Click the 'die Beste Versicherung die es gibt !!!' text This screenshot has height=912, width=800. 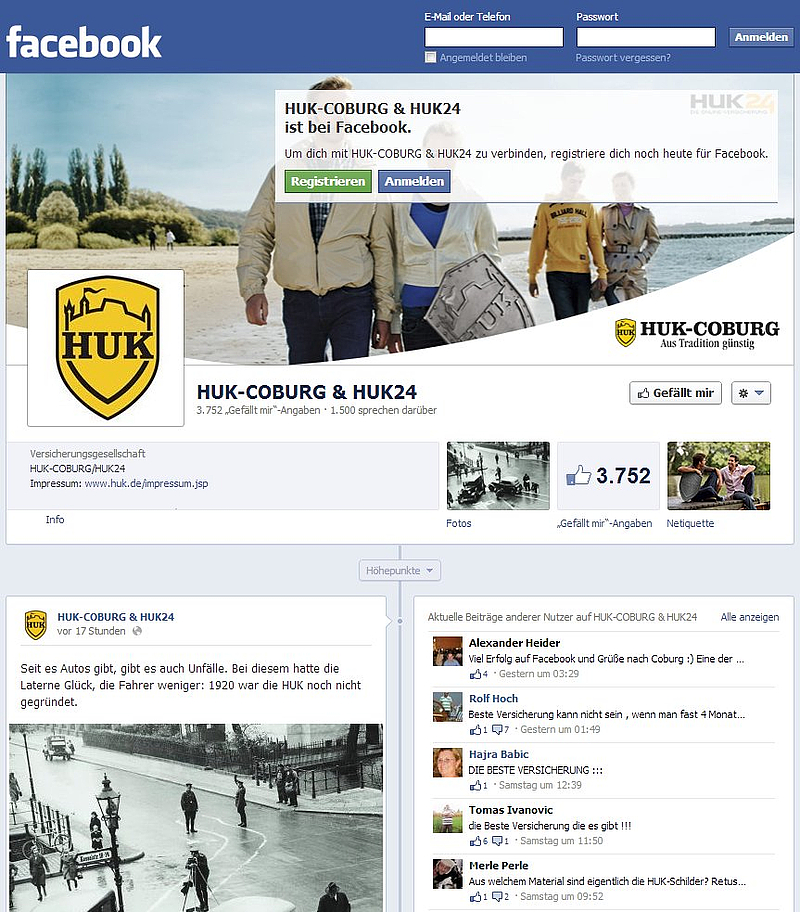coord(550,826)
